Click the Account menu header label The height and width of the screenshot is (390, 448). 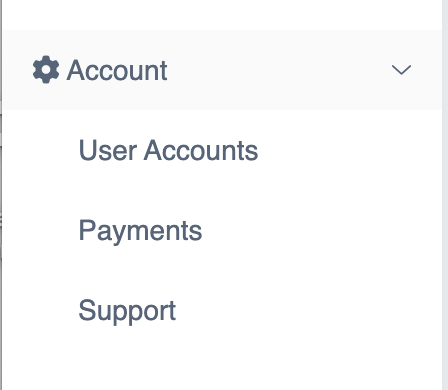pos(117,70)
